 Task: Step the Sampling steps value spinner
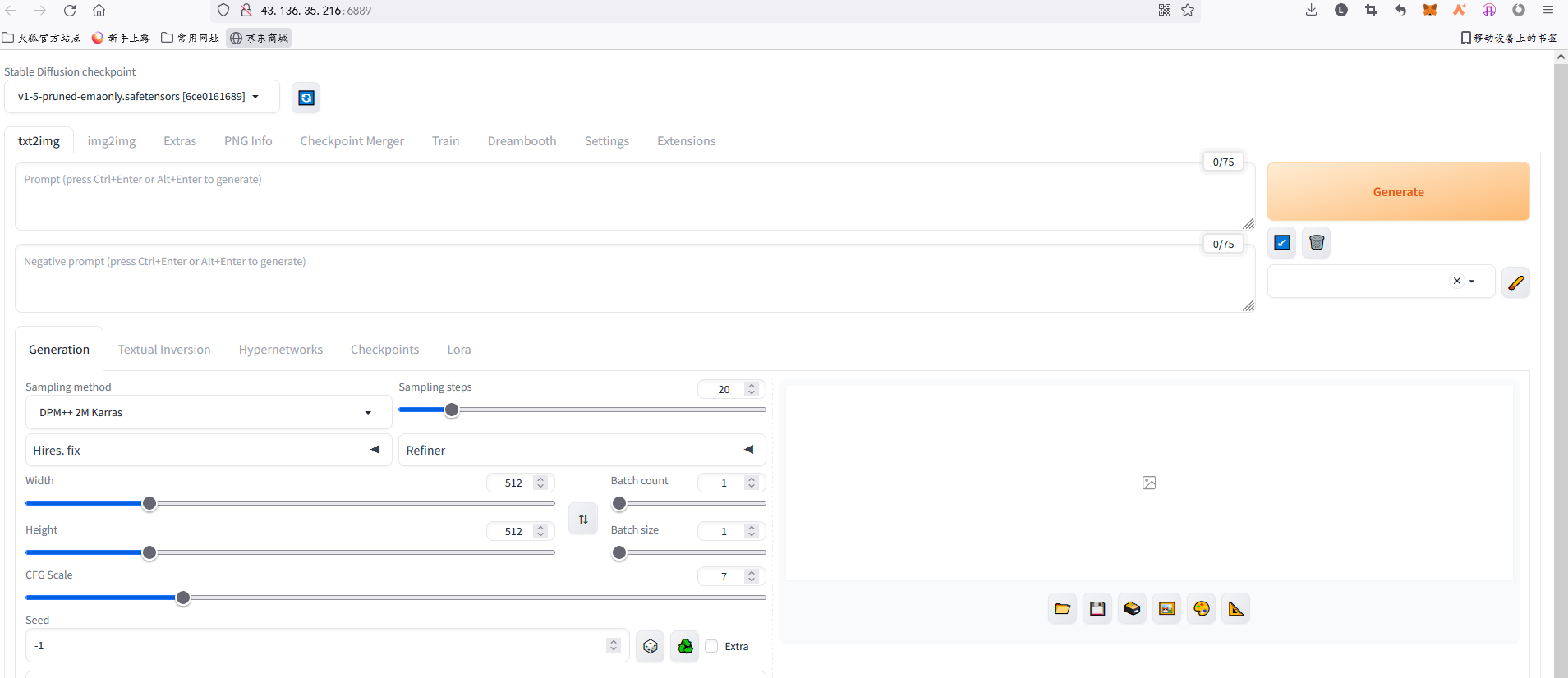pyautogui.click(x=752, y=389)
